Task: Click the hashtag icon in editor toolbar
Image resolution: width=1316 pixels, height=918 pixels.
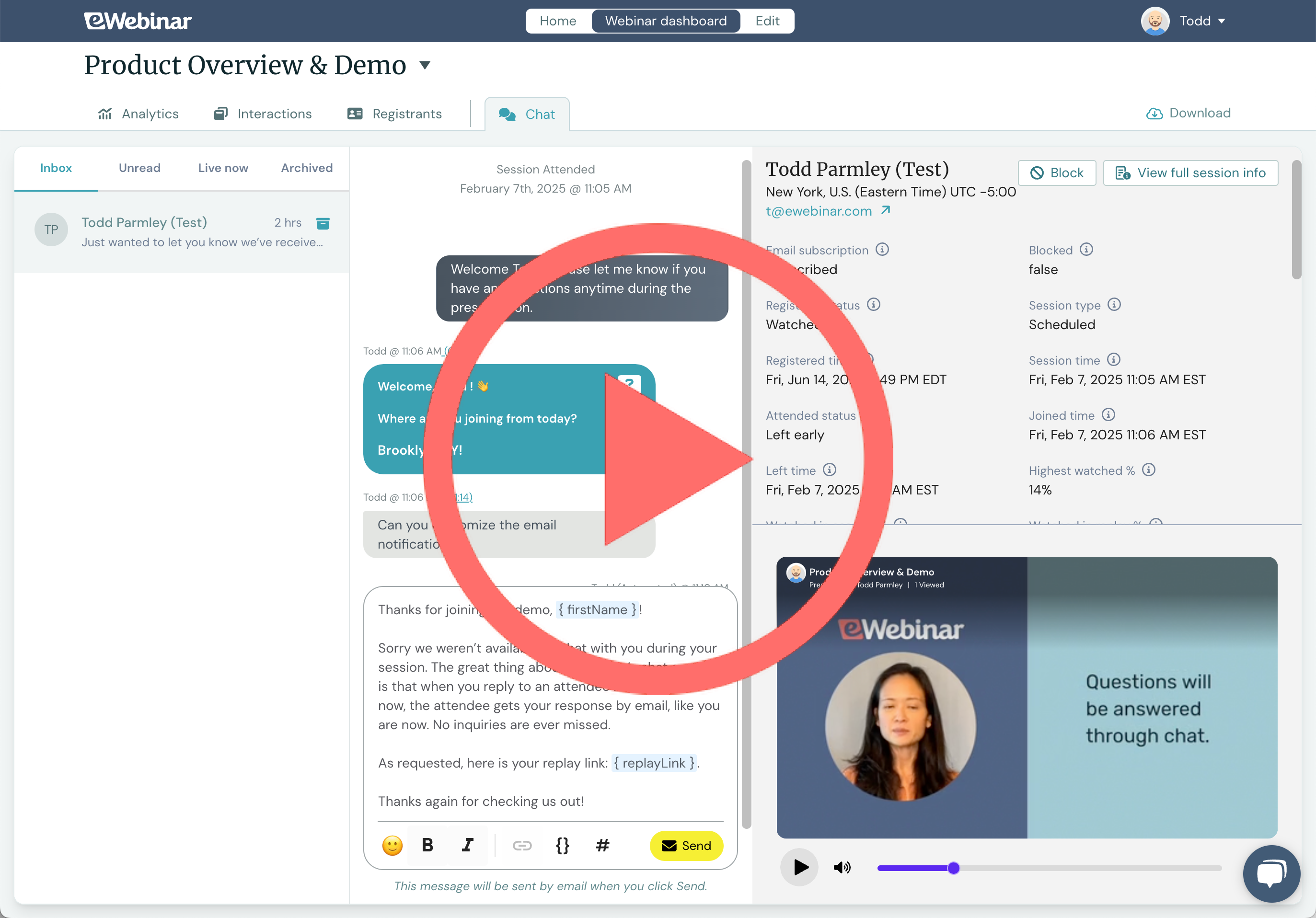Action: 602,845
